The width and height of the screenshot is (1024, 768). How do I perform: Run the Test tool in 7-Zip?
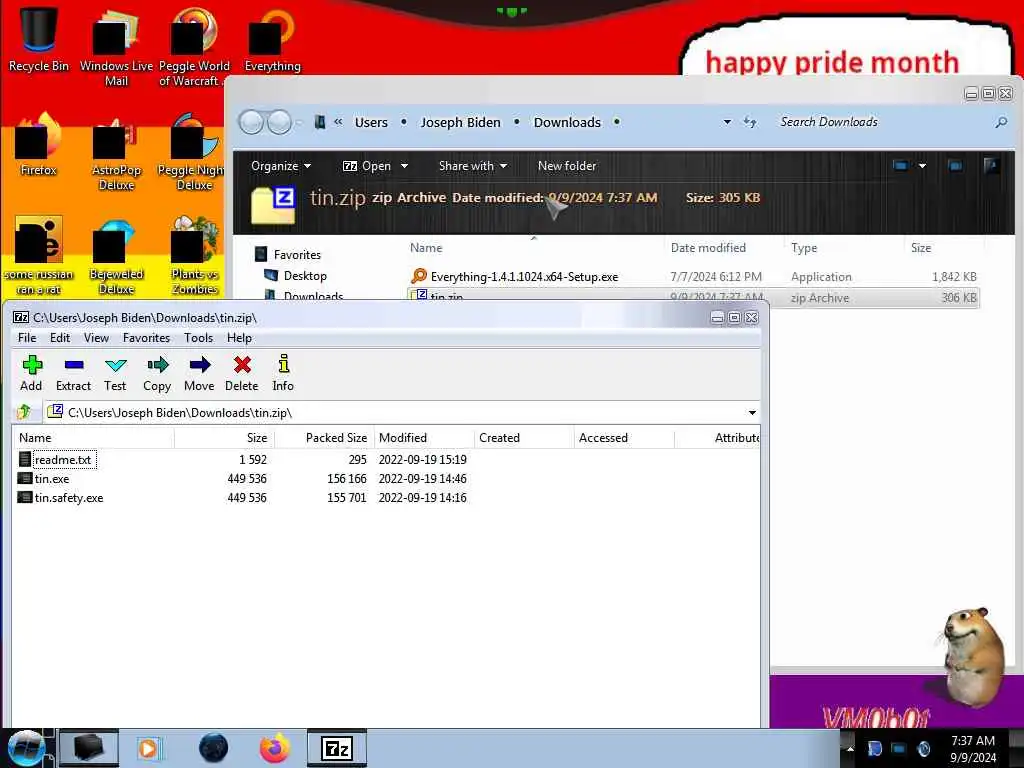coord(115,373)
